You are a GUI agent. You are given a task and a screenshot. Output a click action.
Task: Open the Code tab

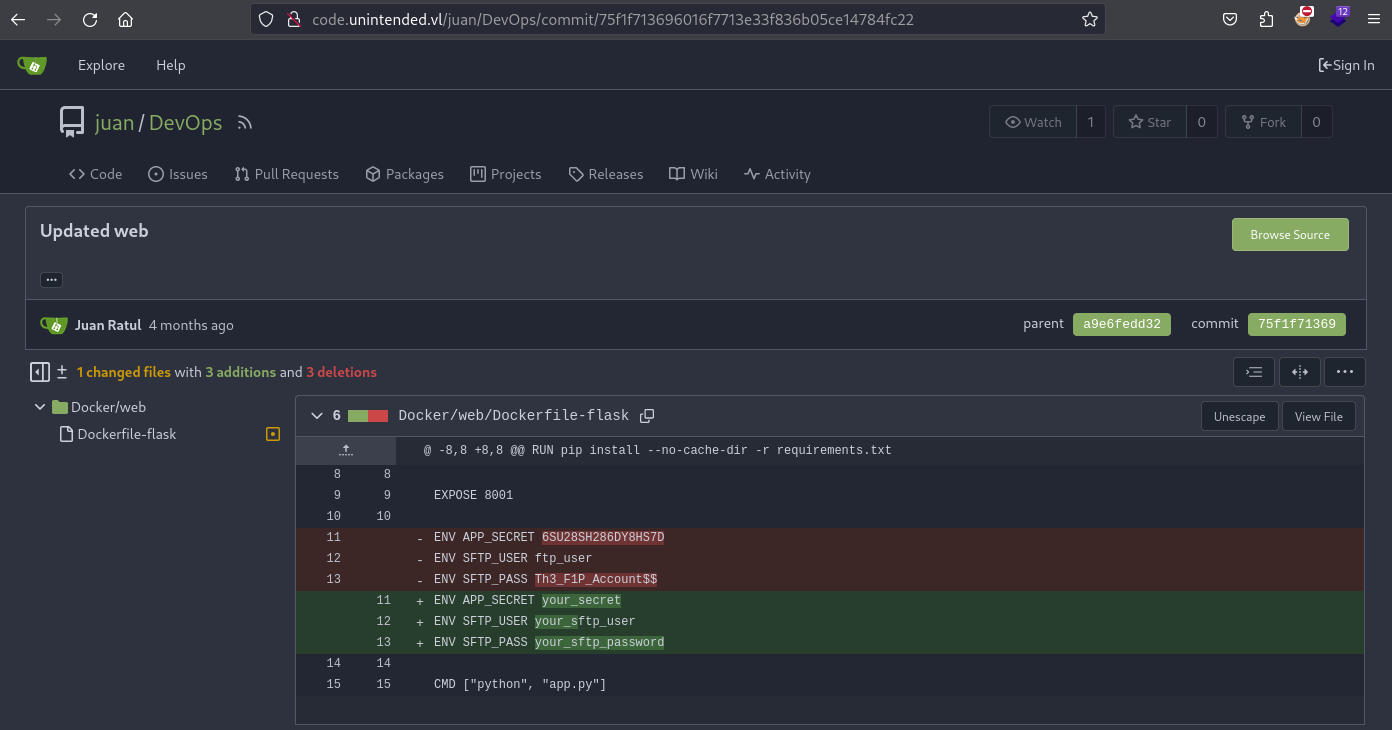(x=96, y=174)
